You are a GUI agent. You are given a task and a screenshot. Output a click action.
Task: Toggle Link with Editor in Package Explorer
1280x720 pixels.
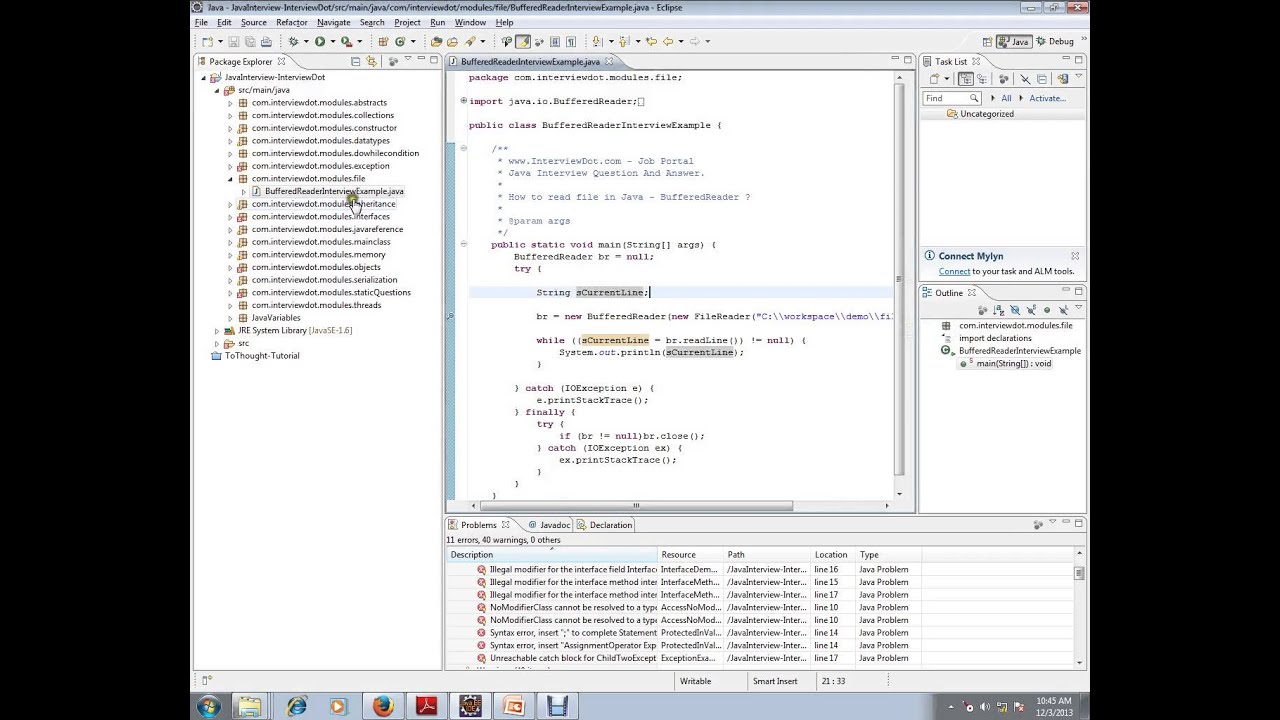tap(371, 62)
